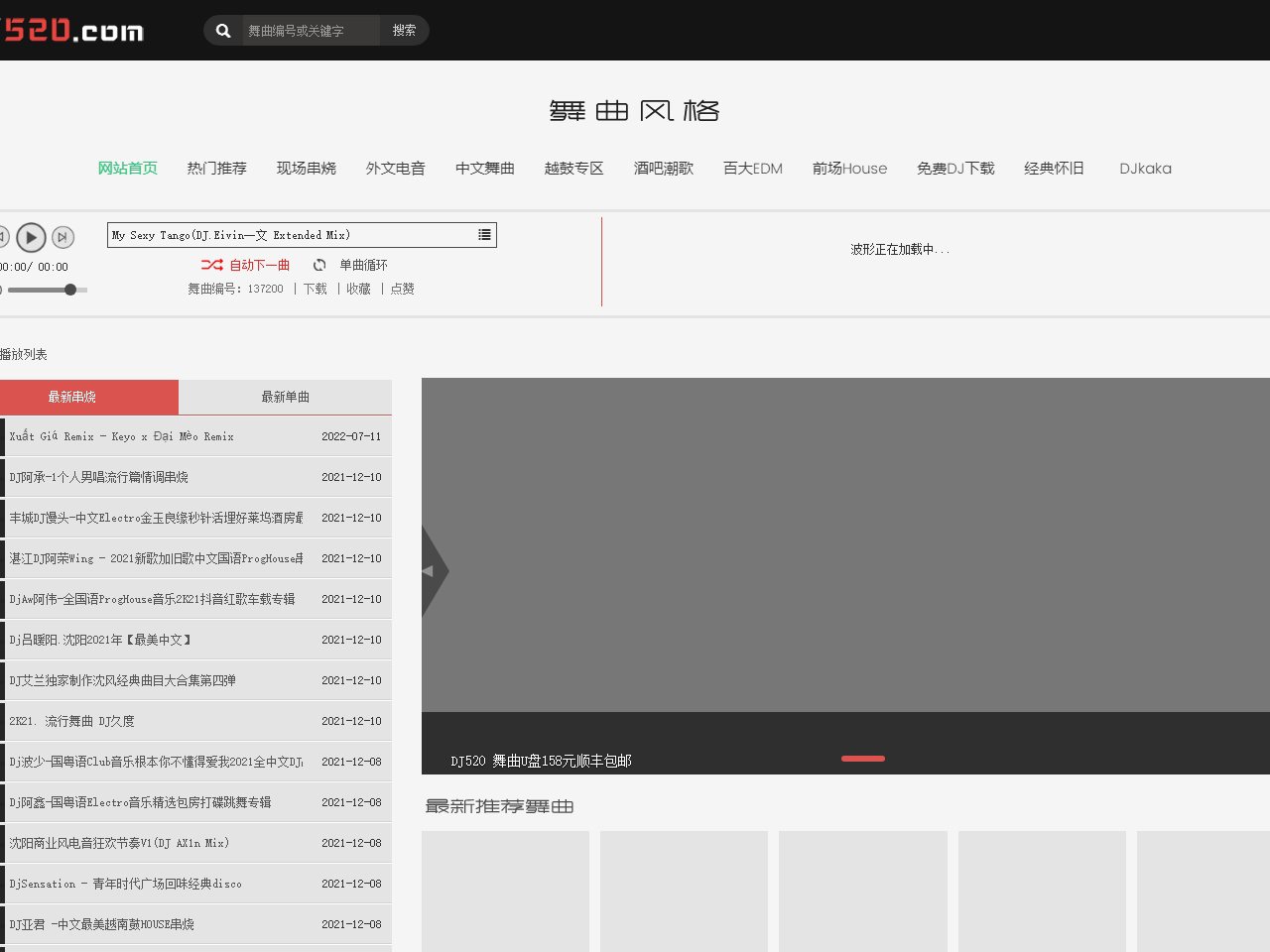The image size is (1270, 952).
Task: Click the first recommended dance track thumbnail
Action: [505, 891]
